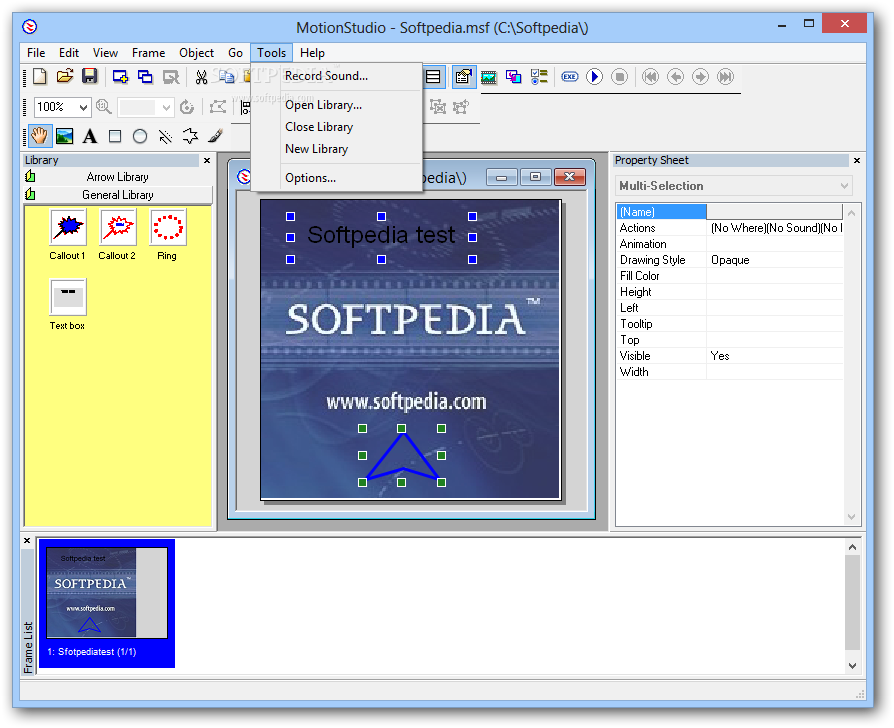Select the Polygon star tool

[x=190, y=136]
